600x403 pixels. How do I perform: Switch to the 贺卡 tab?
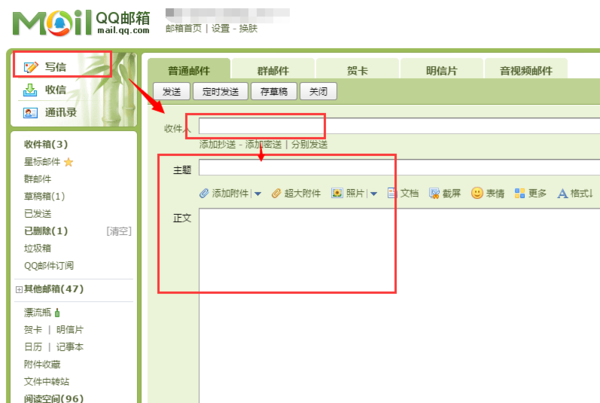click(357, 70)
